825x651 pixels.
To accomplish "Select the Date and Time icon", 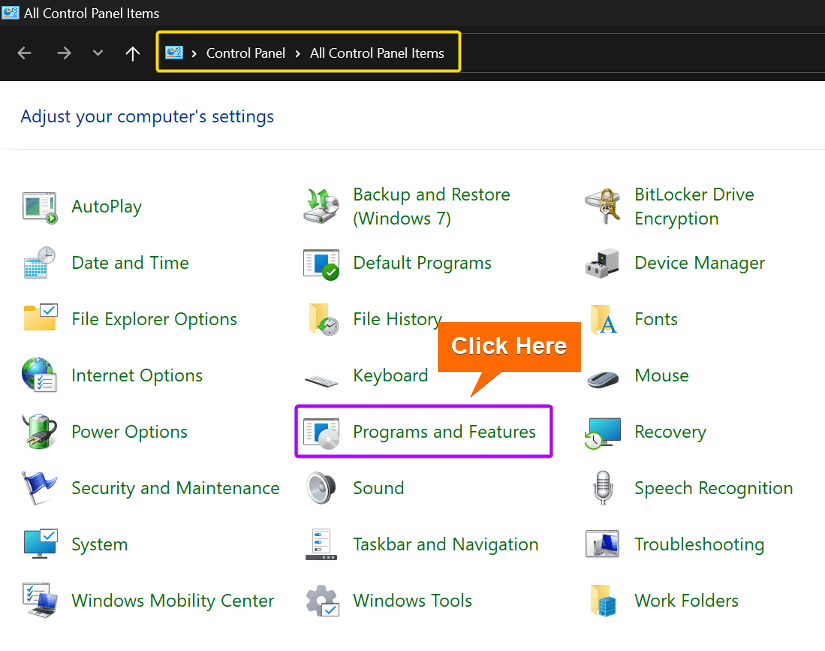I will tap(39, 263).
